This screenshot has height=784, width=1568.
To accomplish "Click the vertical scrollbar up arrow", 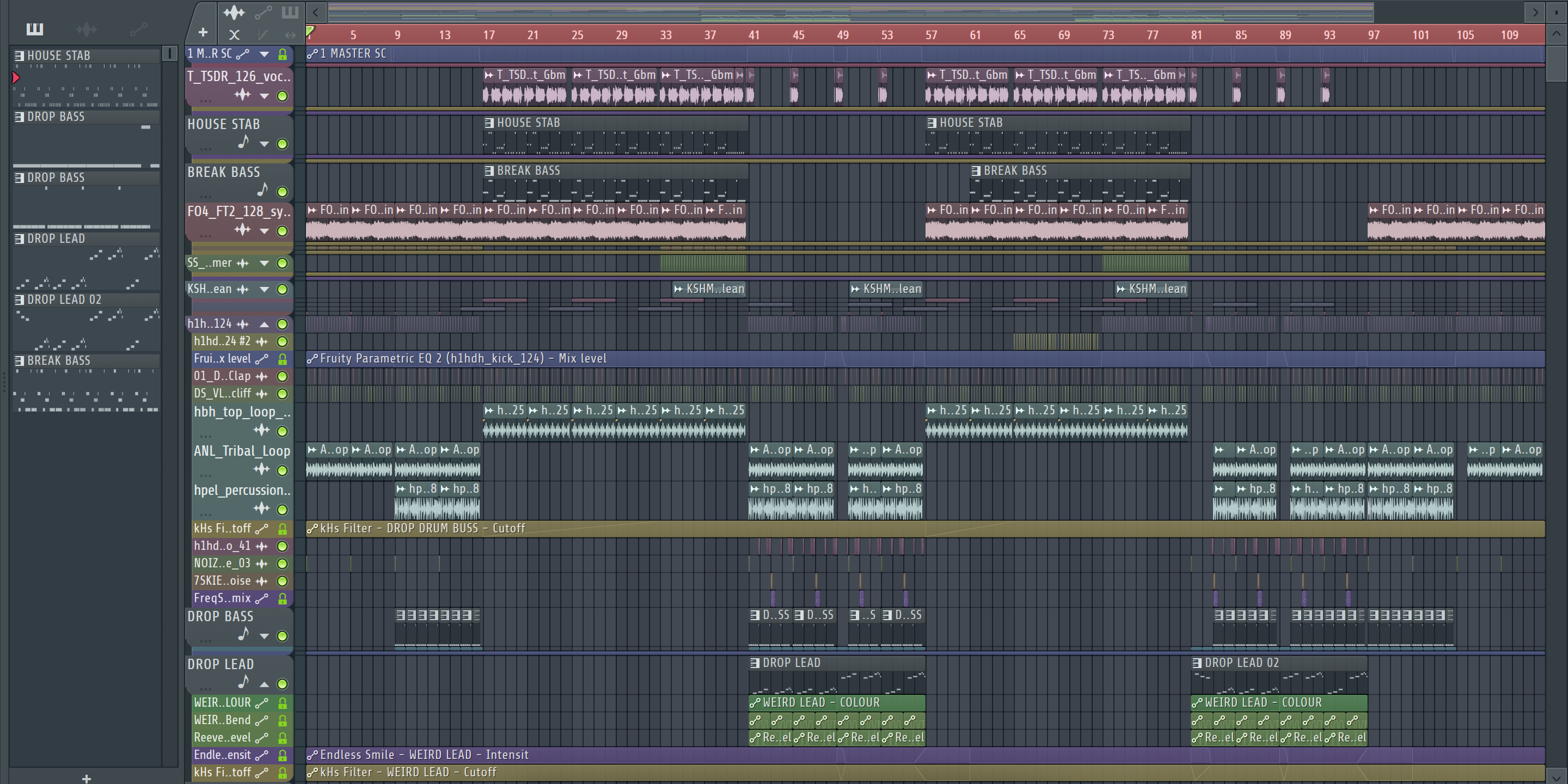I will (x=1557, y=34).
